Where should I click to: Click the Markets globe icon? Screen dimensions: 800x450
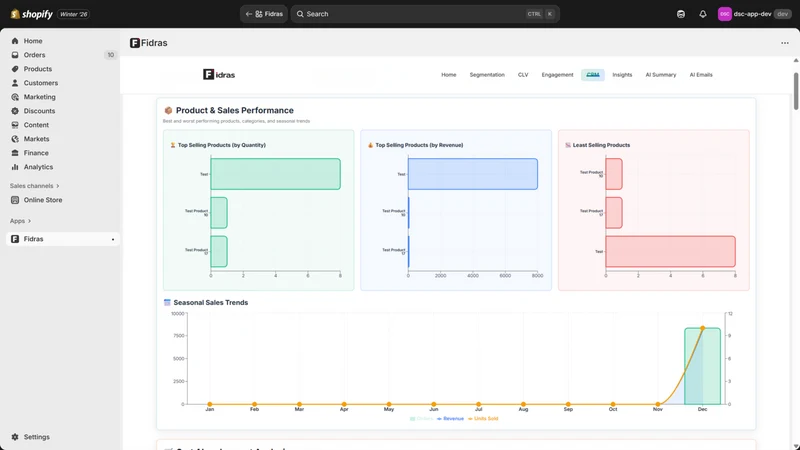[15, 139]
